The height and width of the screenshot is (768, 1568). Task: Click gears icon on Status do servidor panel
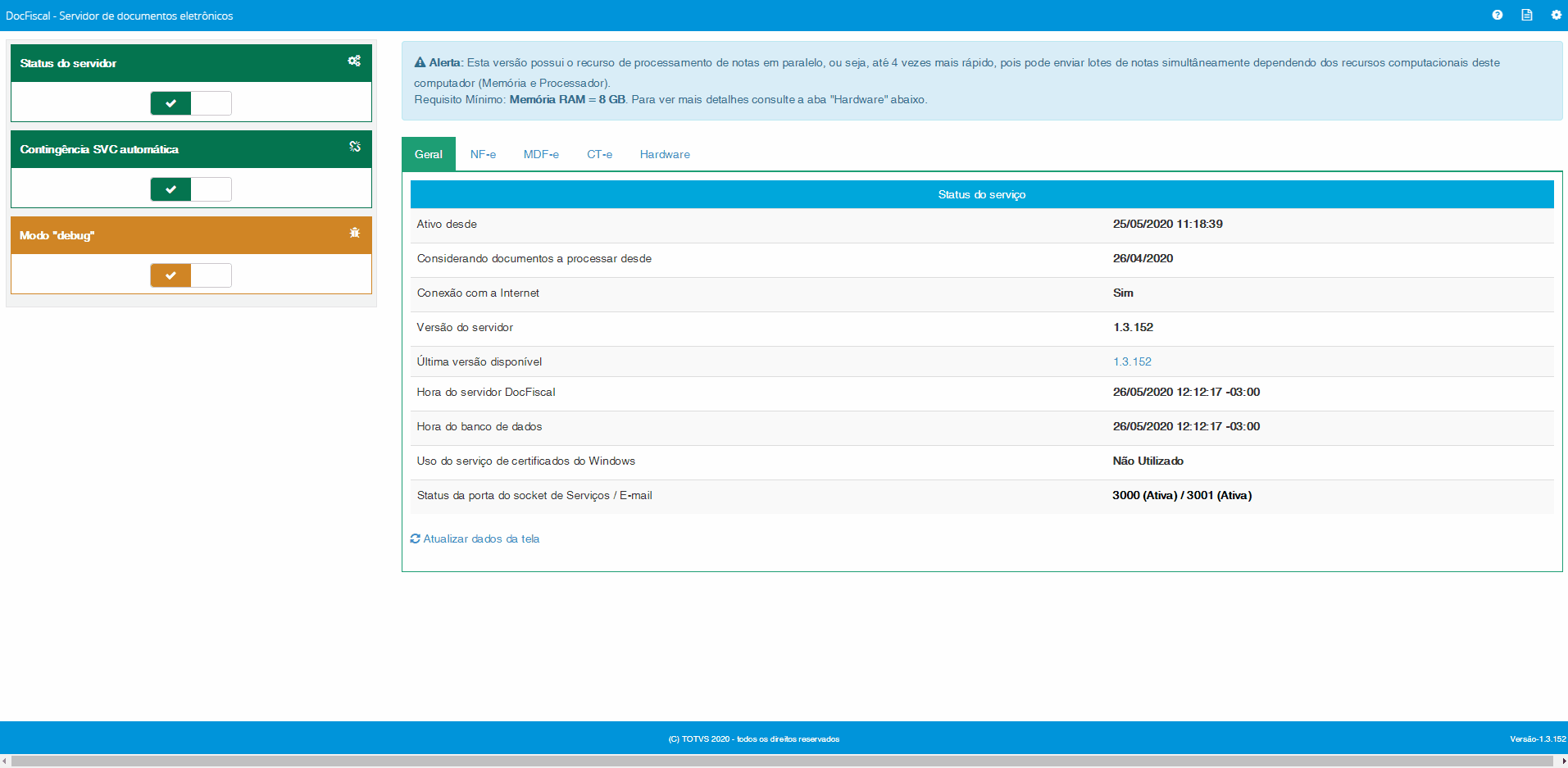click(354, 61)
